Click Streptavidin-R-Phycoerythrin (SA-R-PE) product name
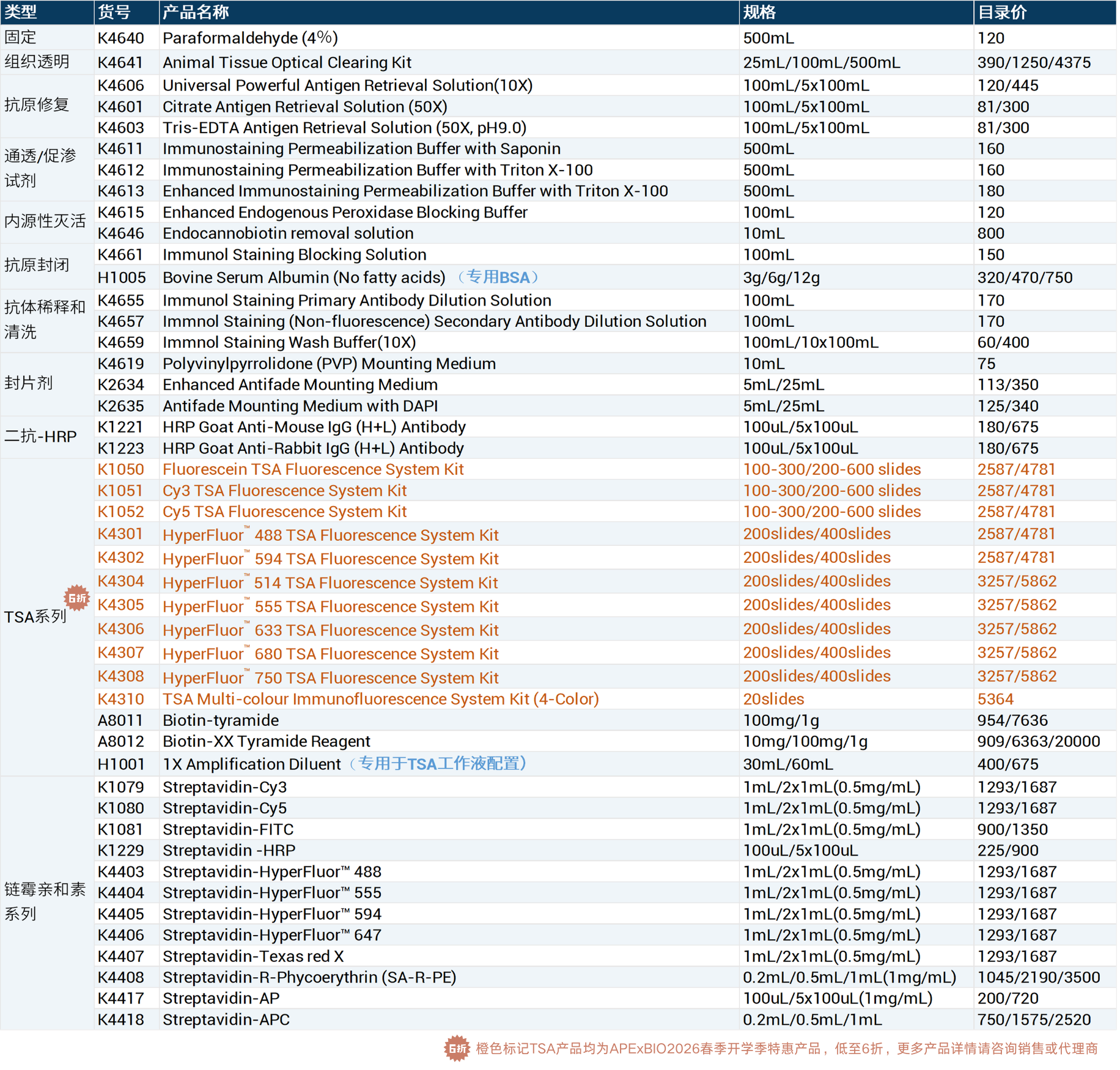 point(310,978)
